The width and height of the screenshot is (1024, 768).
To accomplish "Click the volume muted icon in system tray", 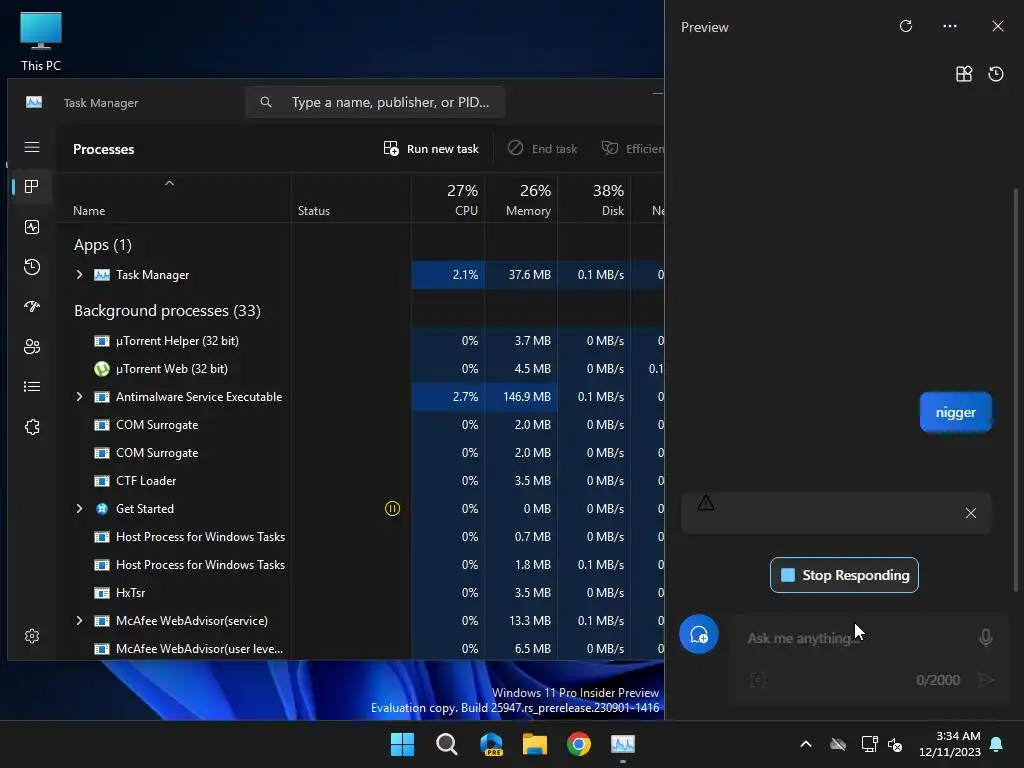I will click(x=895, y=744).
